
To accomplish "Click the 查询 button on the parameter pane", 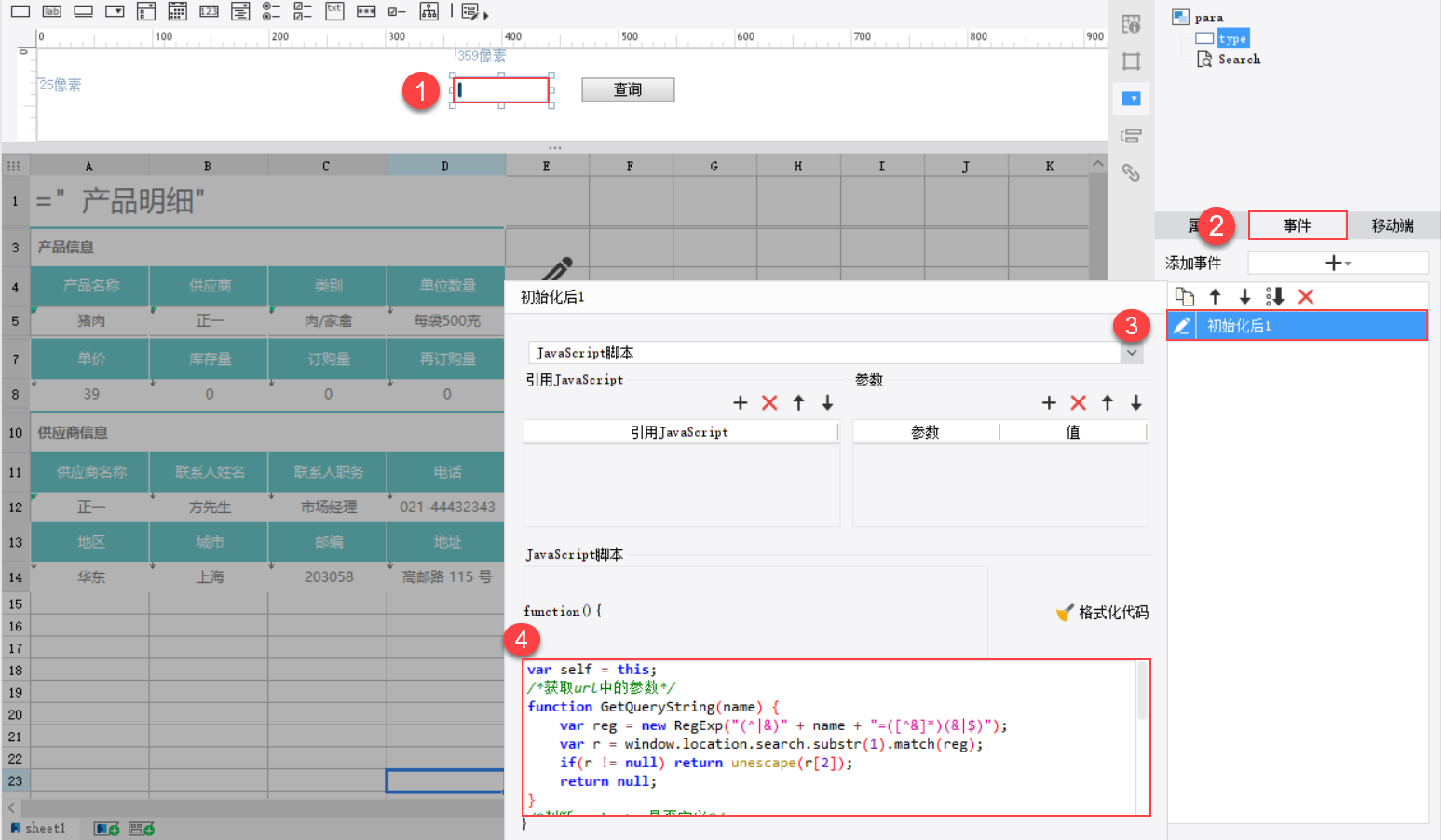I will pos(628,89).
